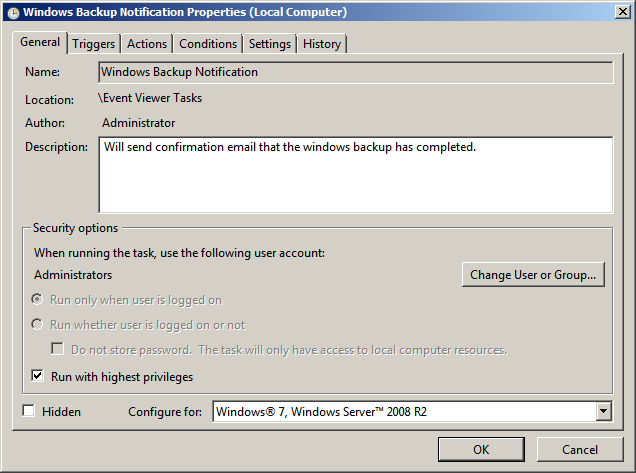Screen dimensions: 636x473
Task: Go to the Conditions tab
Action: tap(208, 44)
